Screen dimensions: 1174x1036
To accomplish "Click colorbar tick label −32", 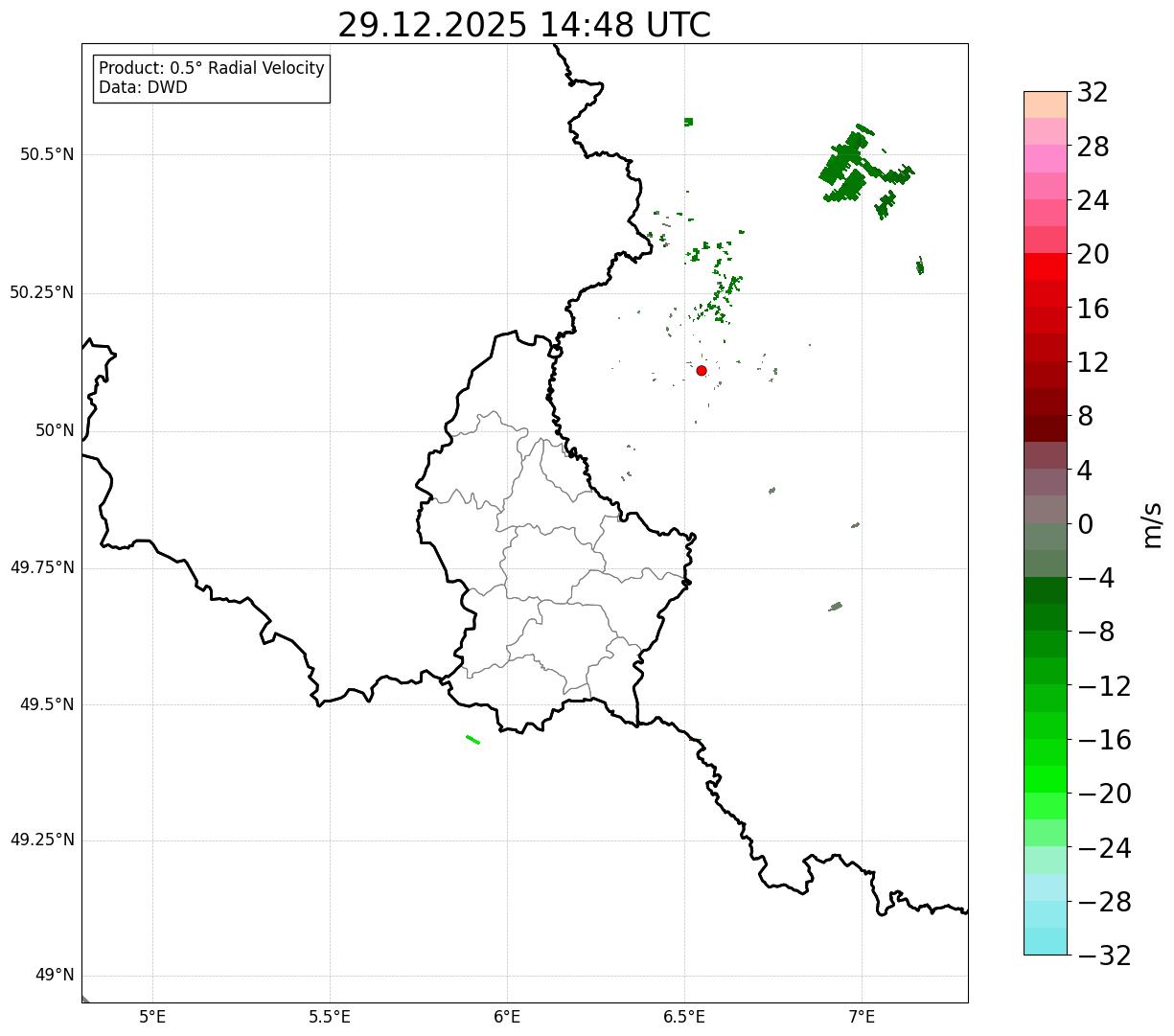I will tap(1104, 955).
